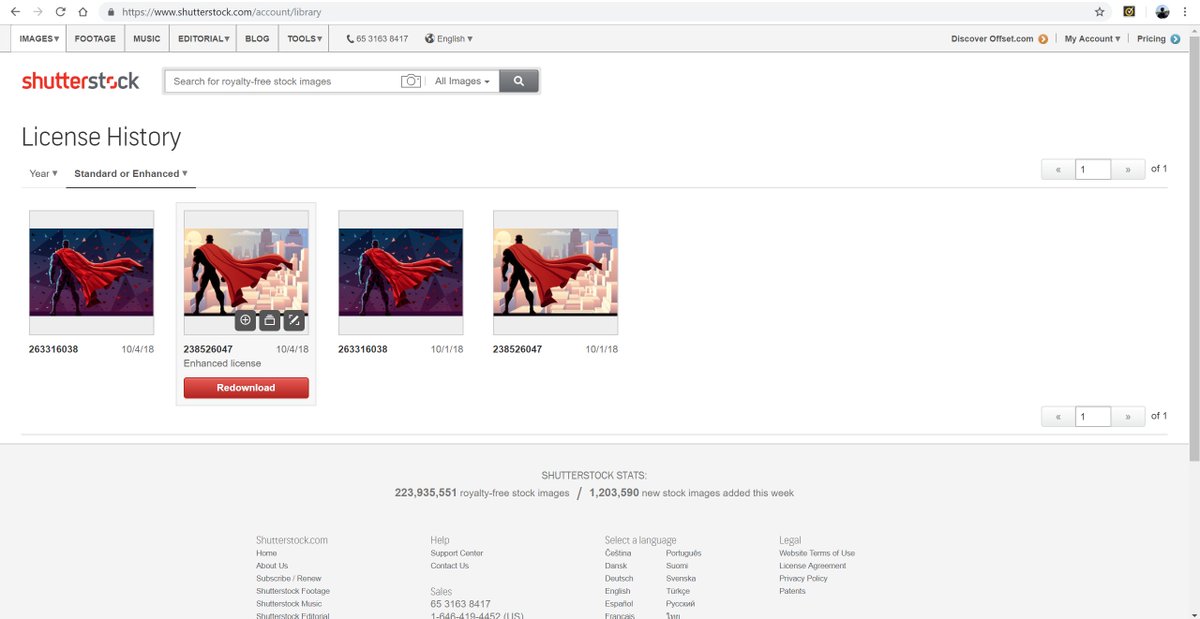Expand the English language selector
The width and height of the screenshot is (1200, 619).
[x=449, y=39]
